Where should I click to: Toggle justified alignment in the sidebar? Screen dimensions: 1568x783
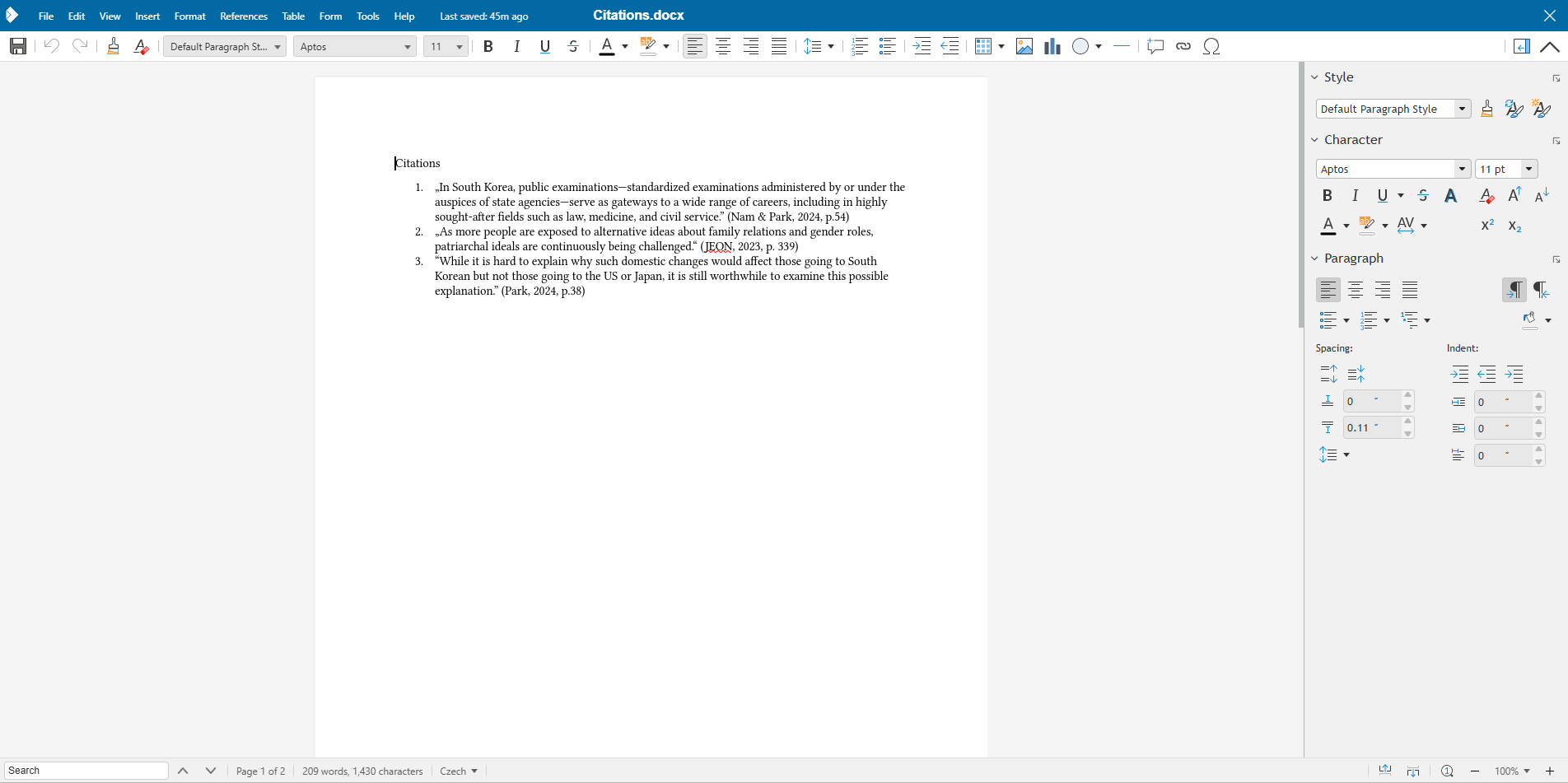point(1409,289)
